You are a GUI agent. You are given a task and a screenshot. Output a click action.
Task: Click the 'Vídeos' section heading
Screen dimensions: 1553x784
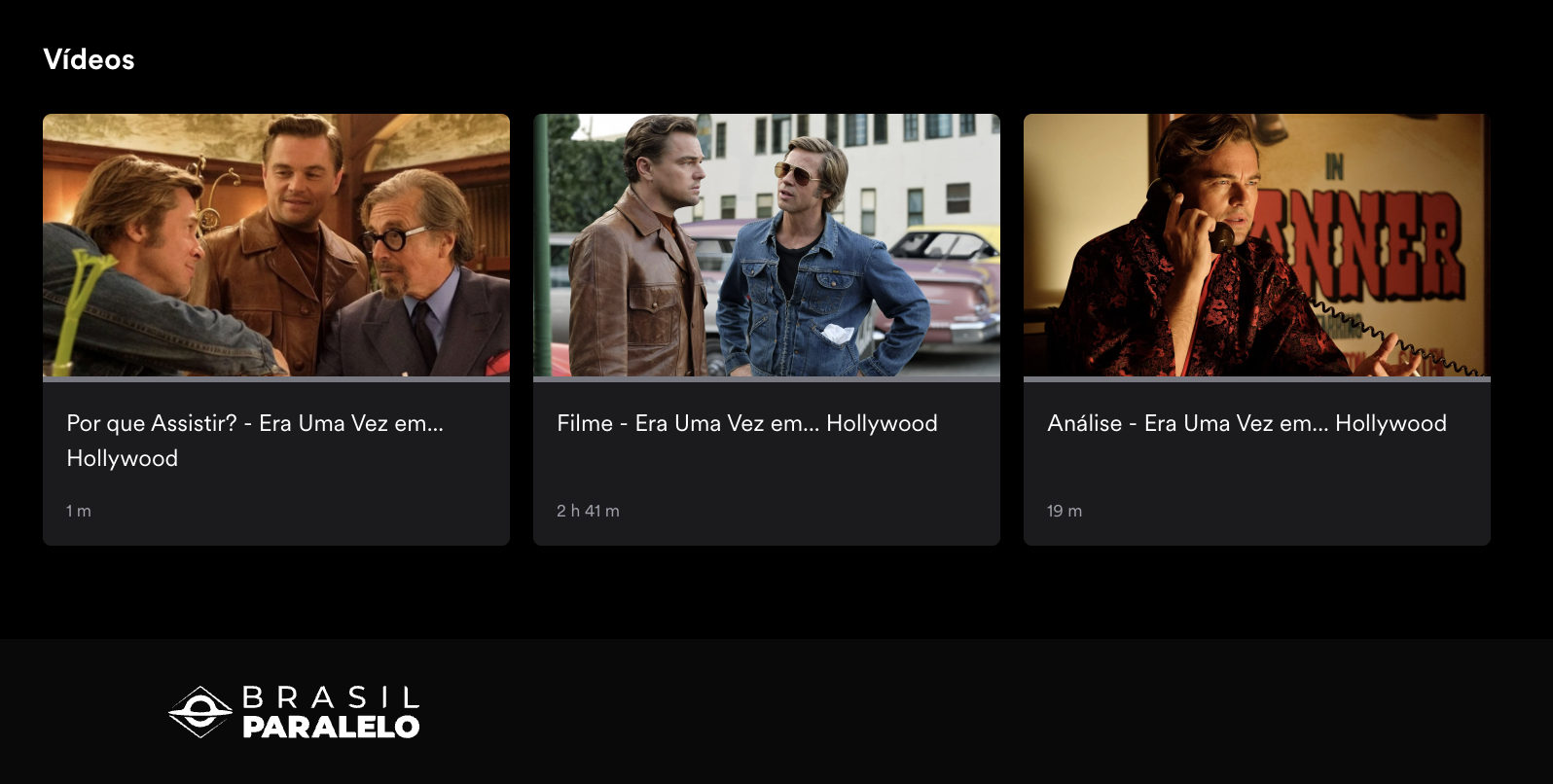89,59
